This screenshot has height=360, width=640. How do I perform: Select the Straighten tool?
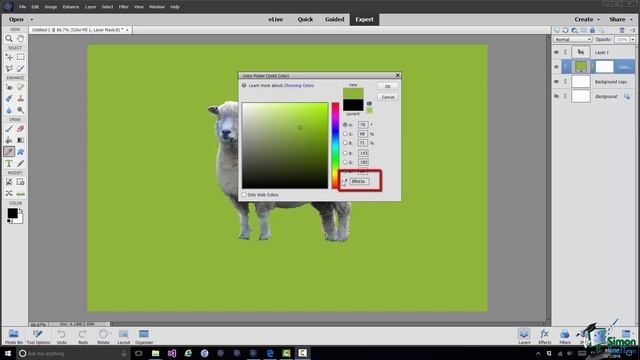(x=20, y=193)
